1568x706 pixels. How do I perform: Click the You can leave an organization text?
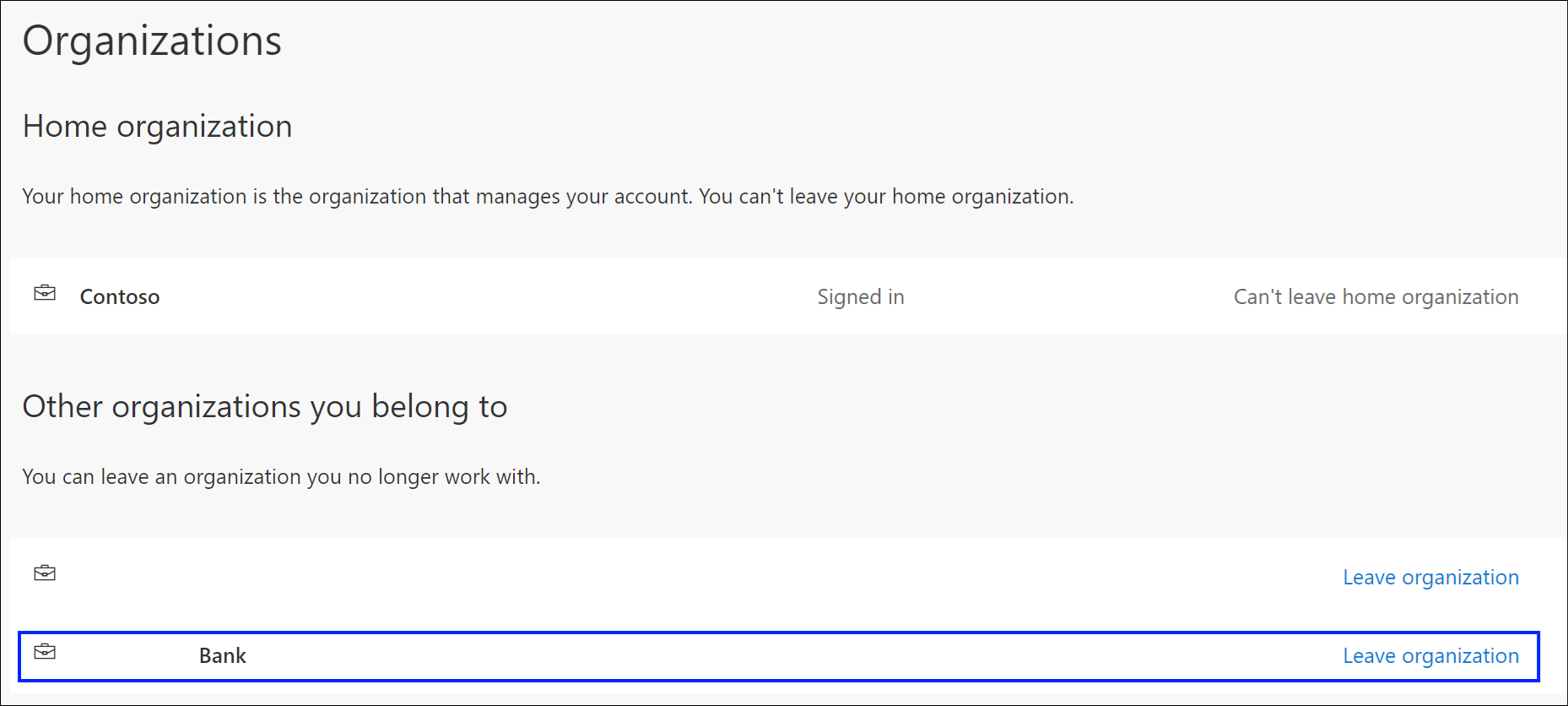point(280,477)
